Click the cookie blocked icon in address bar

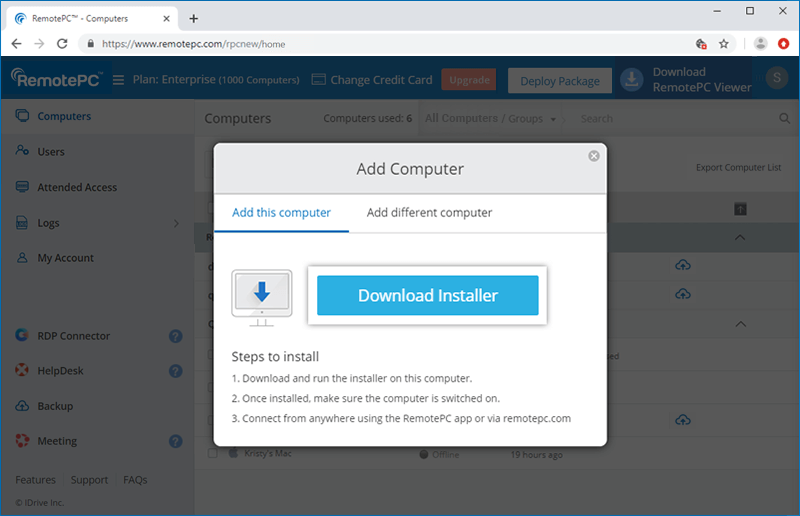point(701,44)
